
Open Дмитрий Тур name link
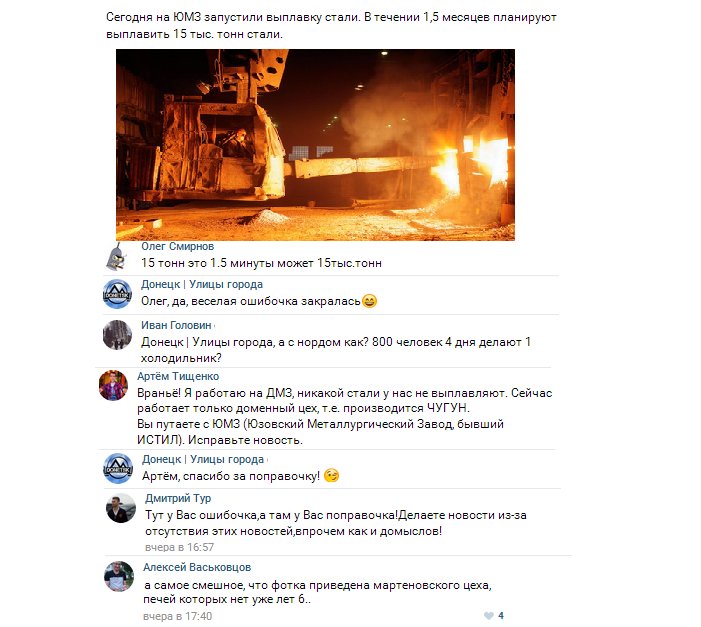click(x=178, y=498)
